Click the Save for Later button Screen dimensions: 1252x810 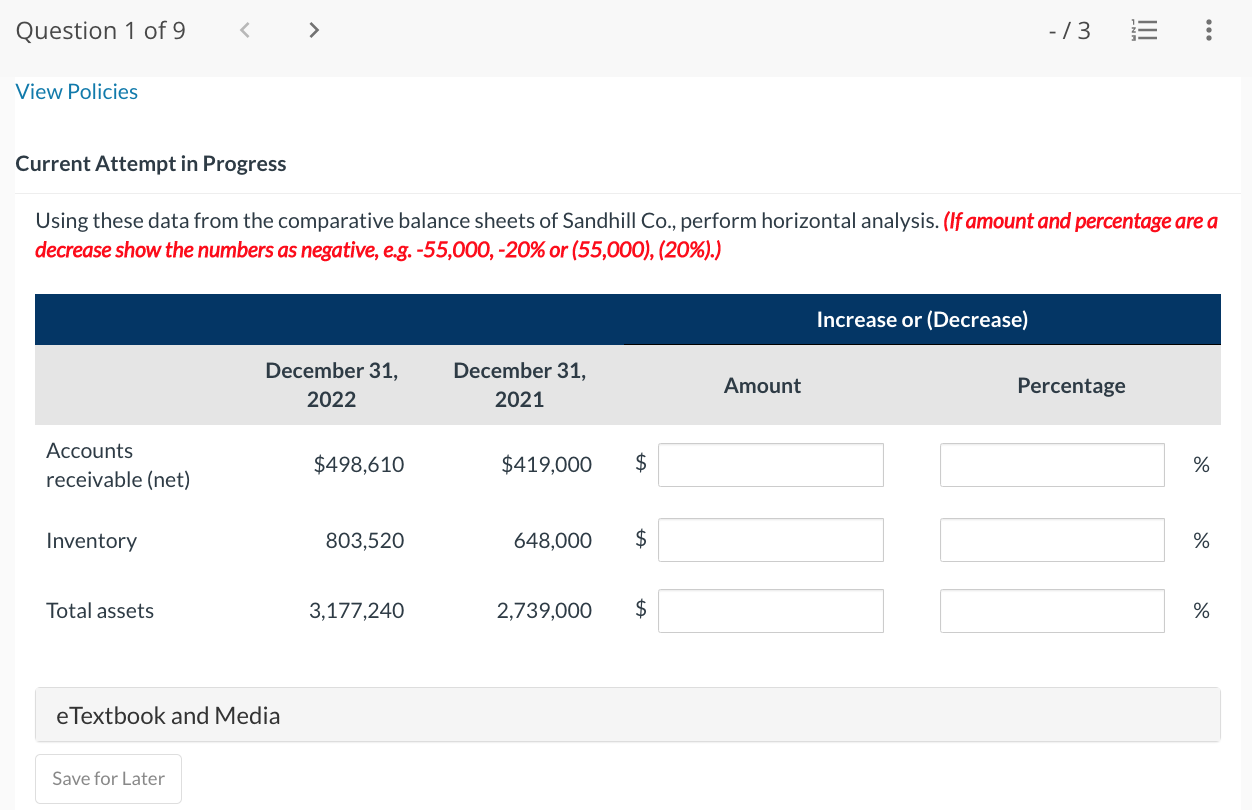click(107, 778)
